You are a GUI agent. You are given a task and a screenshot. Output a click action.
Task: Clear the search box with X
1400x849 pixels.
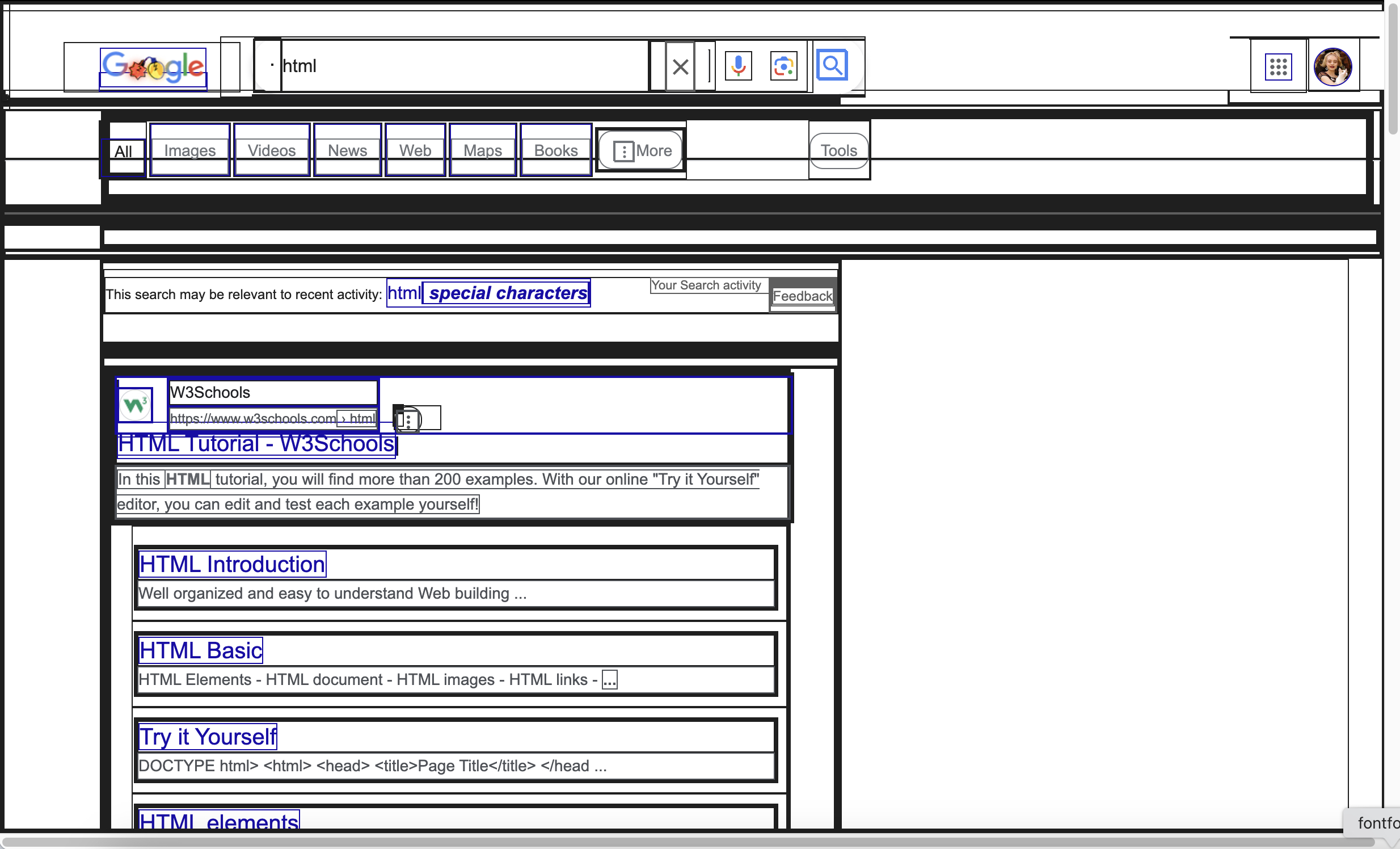pyautogui.click(x=680, y=66)
